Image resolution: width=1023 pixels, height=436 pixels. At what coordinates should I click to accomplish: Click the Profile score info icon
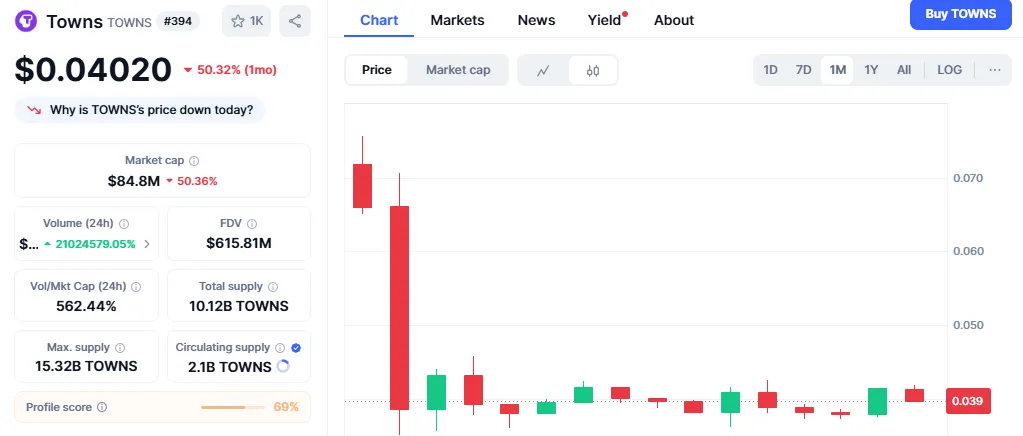pos(103,407)
